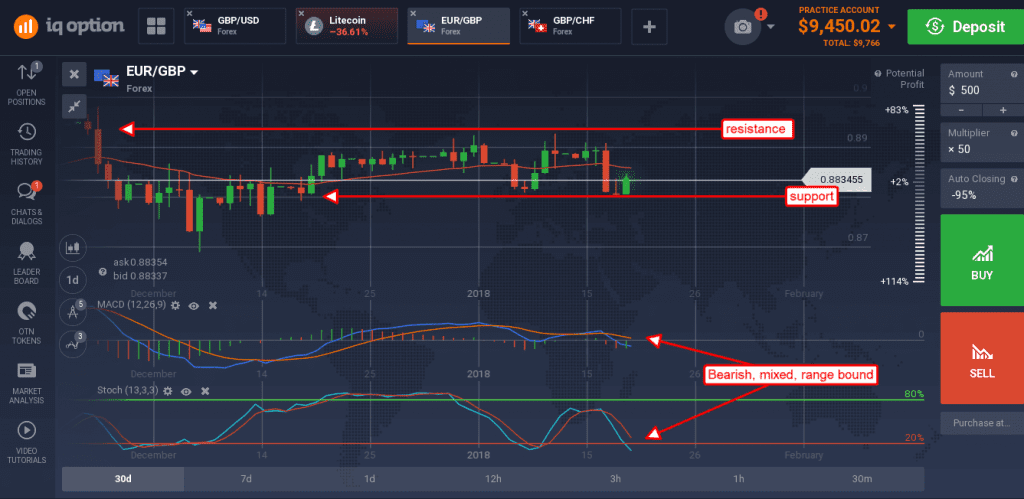The image size is (1024, 499).
Task: Click the Purchase at... button
Action: click(x=982, y=423)
